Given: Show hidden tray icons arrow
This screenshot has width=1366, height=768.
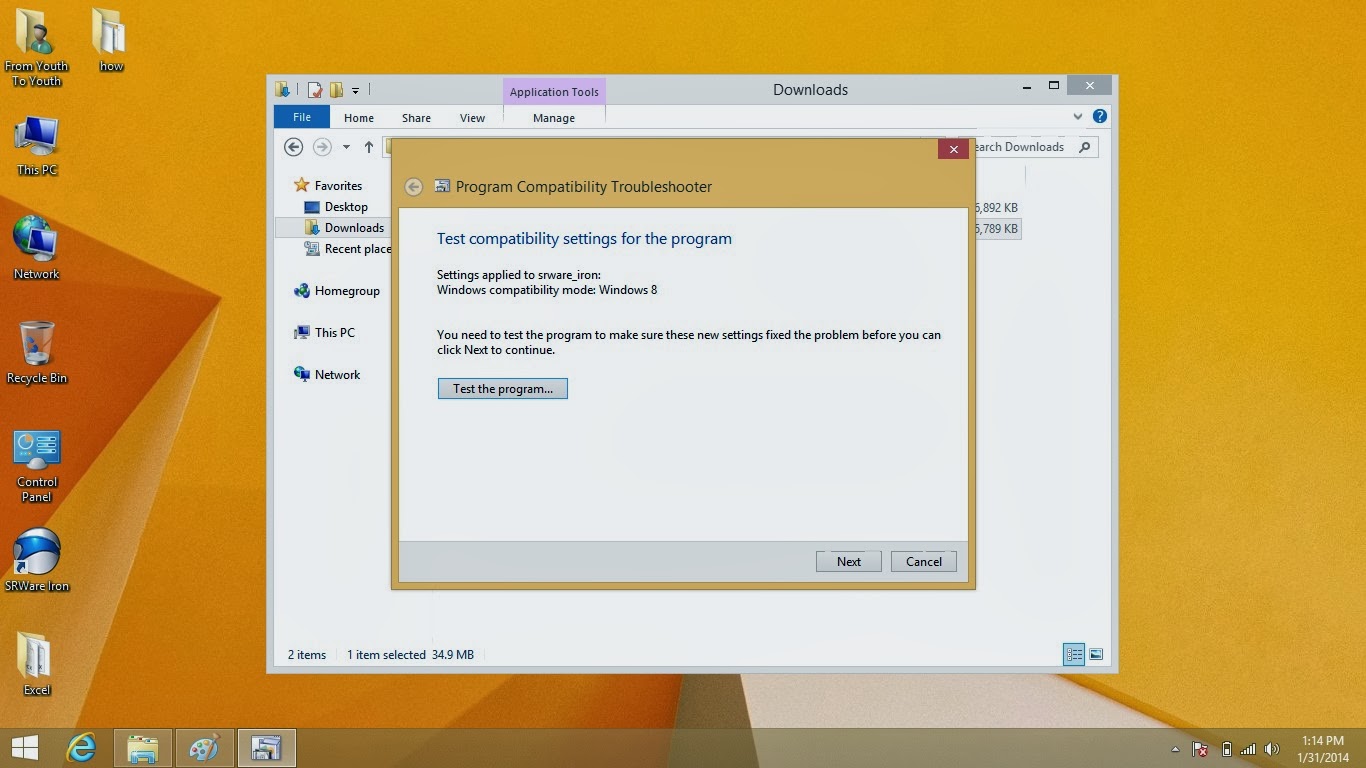Looking at the screenshot, I should coord(1176,749).
